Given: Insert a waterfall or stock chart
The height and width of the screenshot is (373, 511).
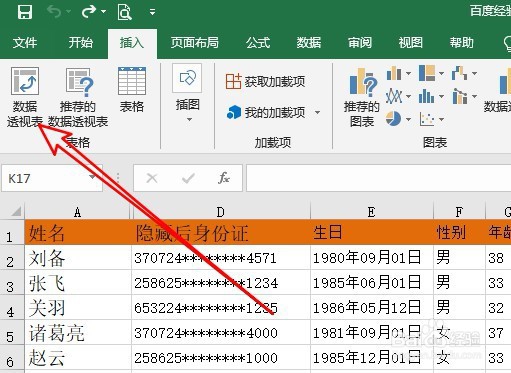Looking at the screenshot, I should coord(459,73).
